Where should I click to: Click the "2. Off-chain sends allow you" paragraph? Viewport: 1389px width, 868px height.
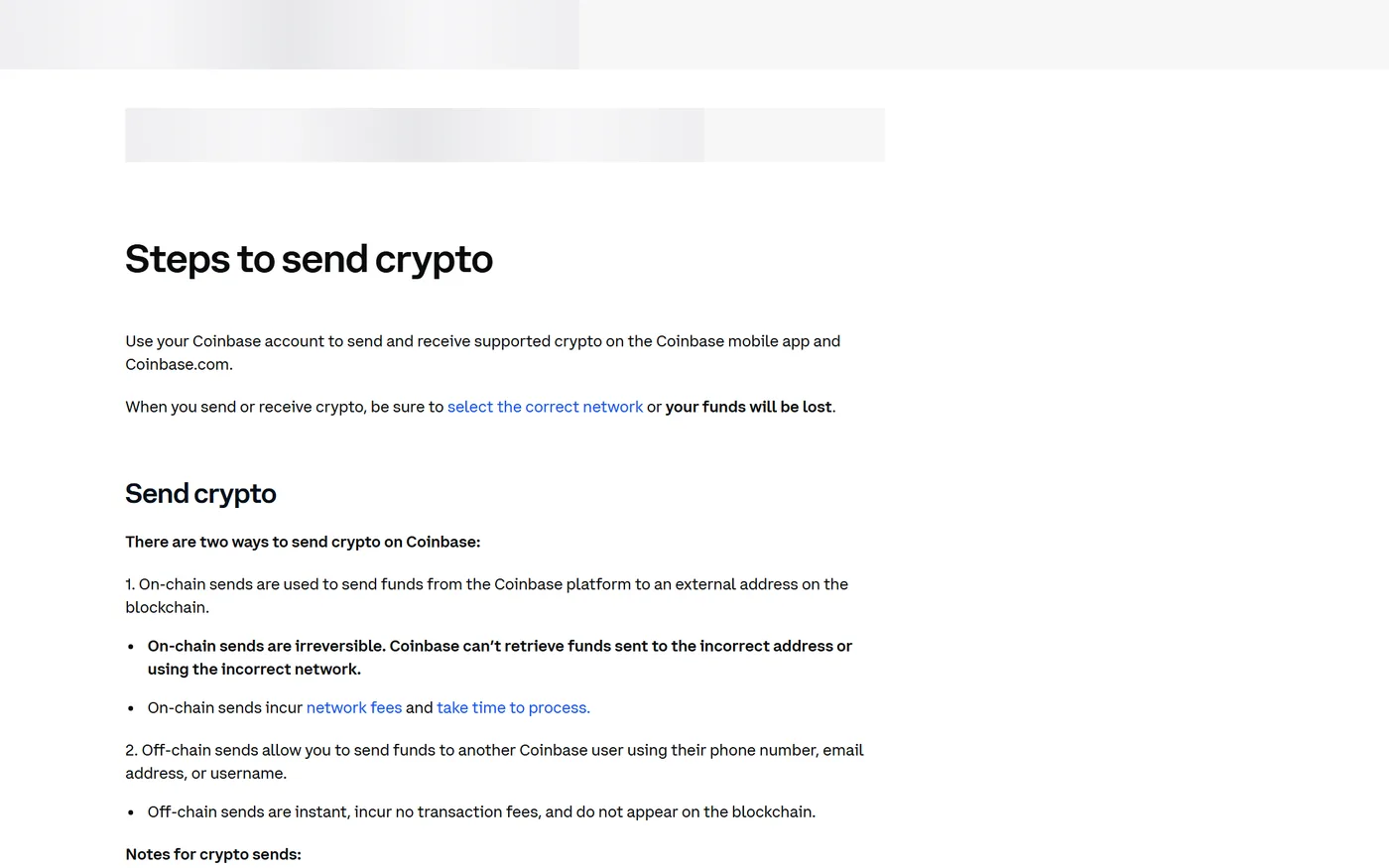(x=494, y=762)
